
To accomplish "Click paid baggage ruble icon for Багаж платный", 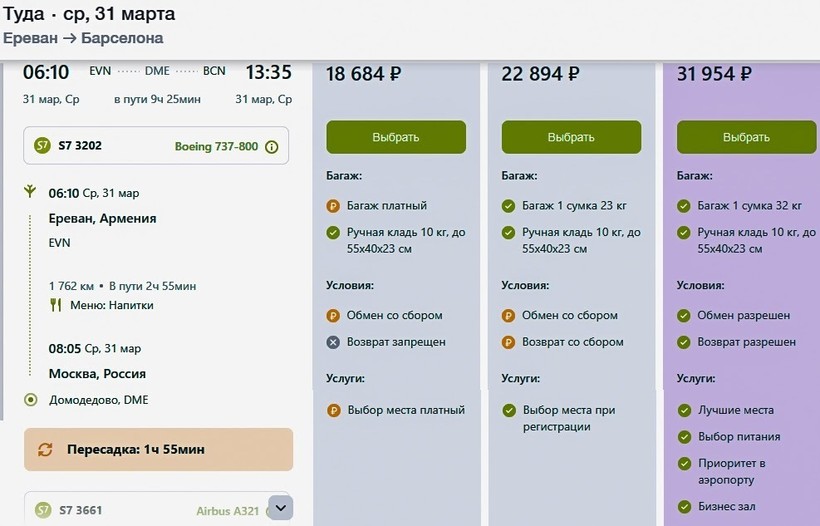I will pos(334,206).
